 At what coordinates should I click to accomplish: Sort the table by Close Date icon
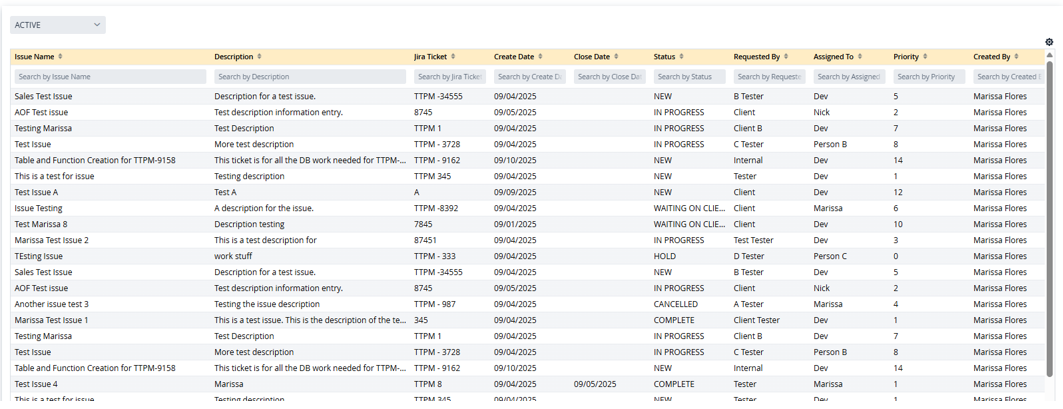tap(616, 57)
